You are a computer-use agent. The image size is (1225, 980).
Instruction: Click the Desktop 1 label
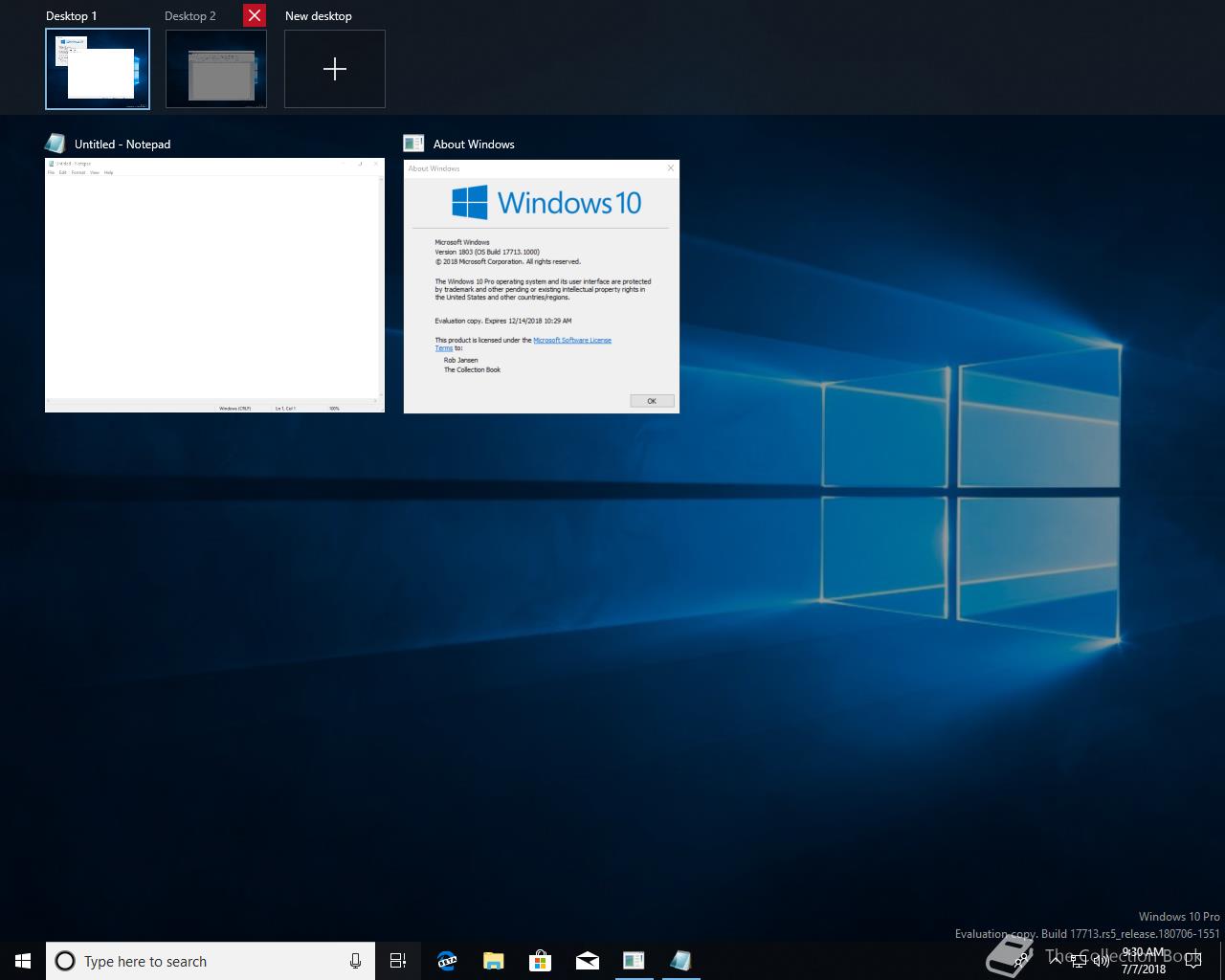pos(72,16)
